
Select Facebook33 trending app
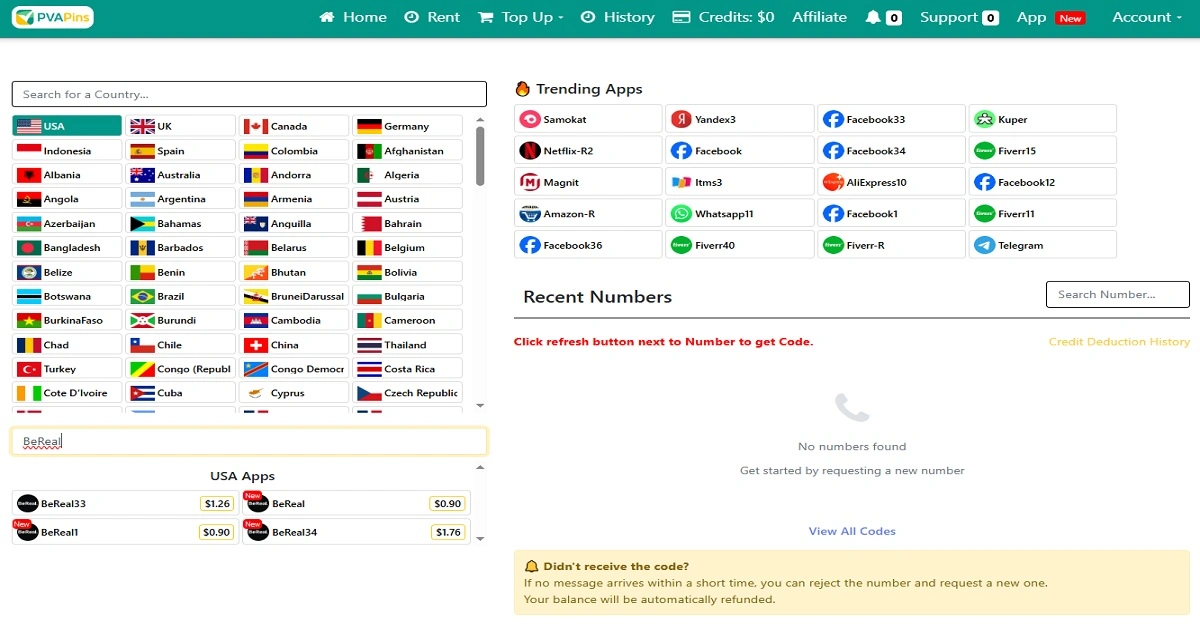[x=891, y=119]
